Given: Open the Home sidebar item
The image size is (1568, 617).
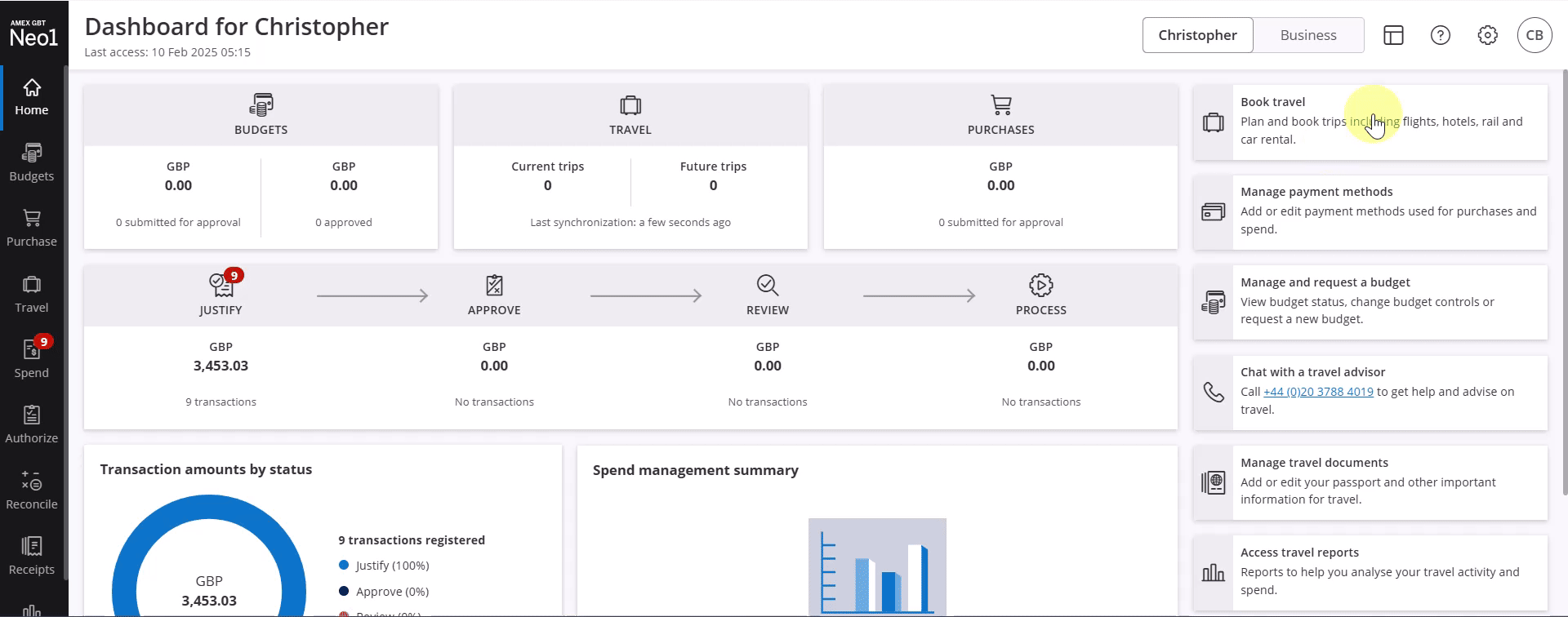Looking at the screenshot, I should click(32, 98).
